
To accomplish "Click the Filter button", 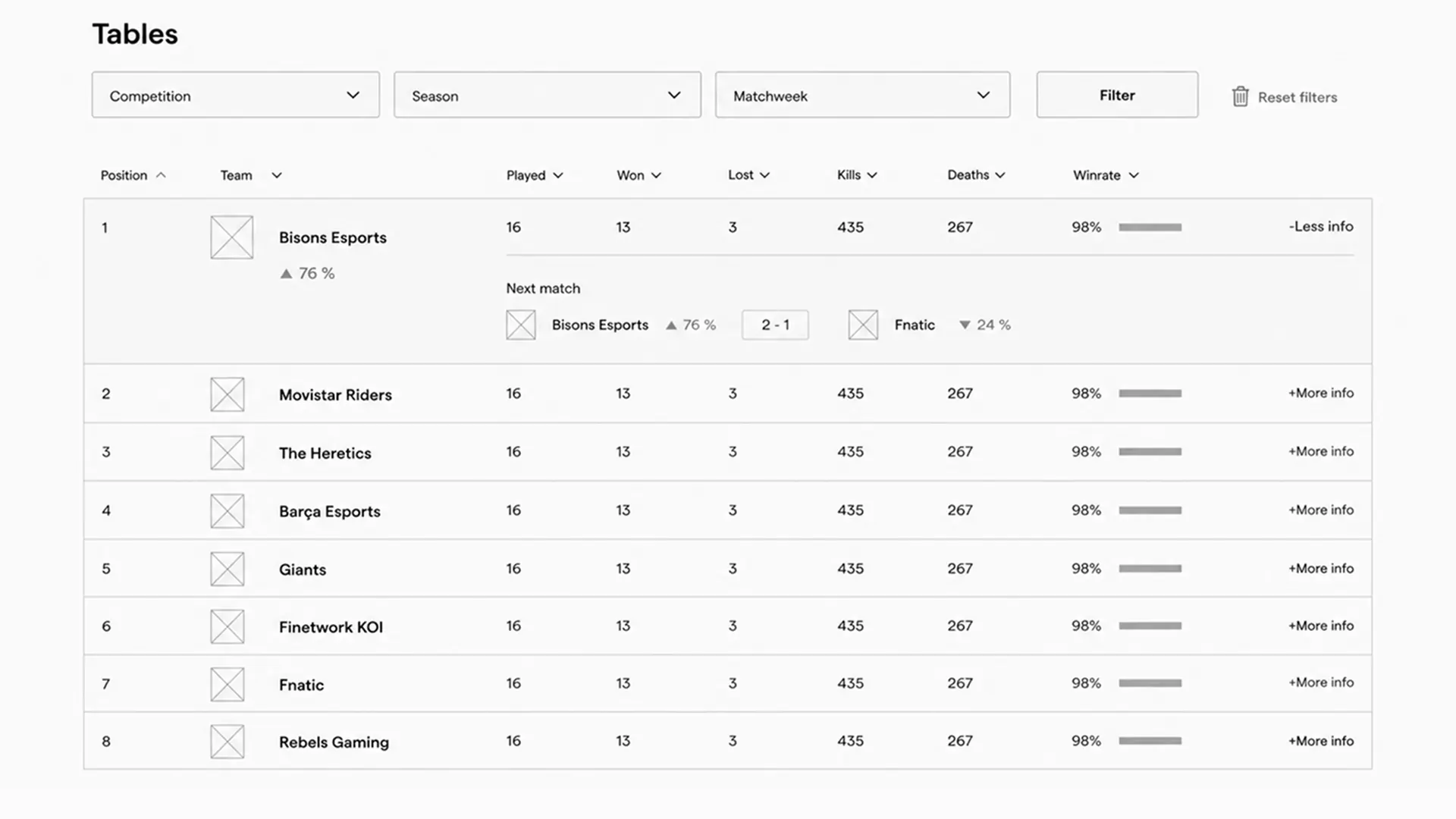I will [1117, 95].
